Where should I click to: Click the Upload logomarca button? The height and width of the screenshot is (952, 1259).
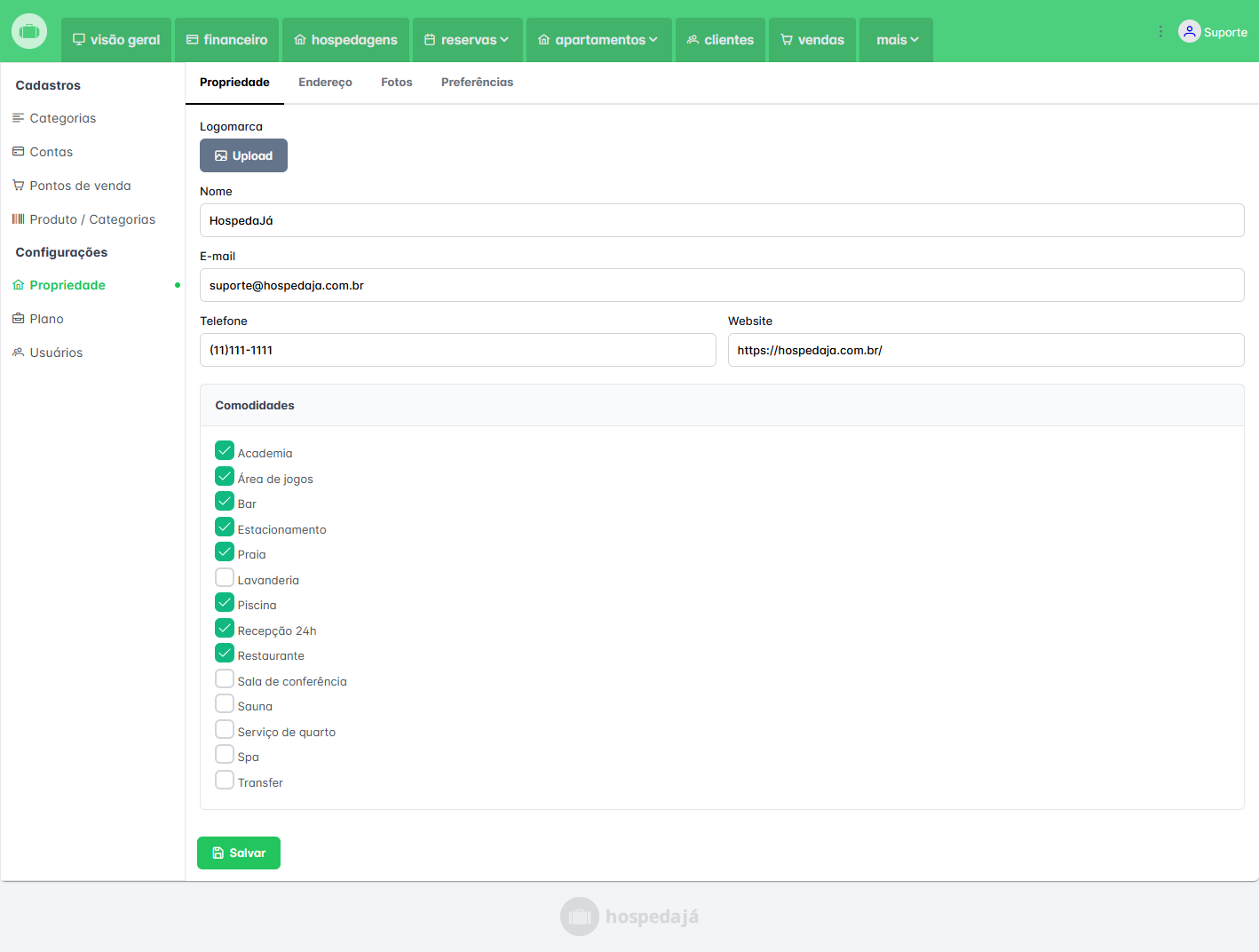(x=243, y=155)
